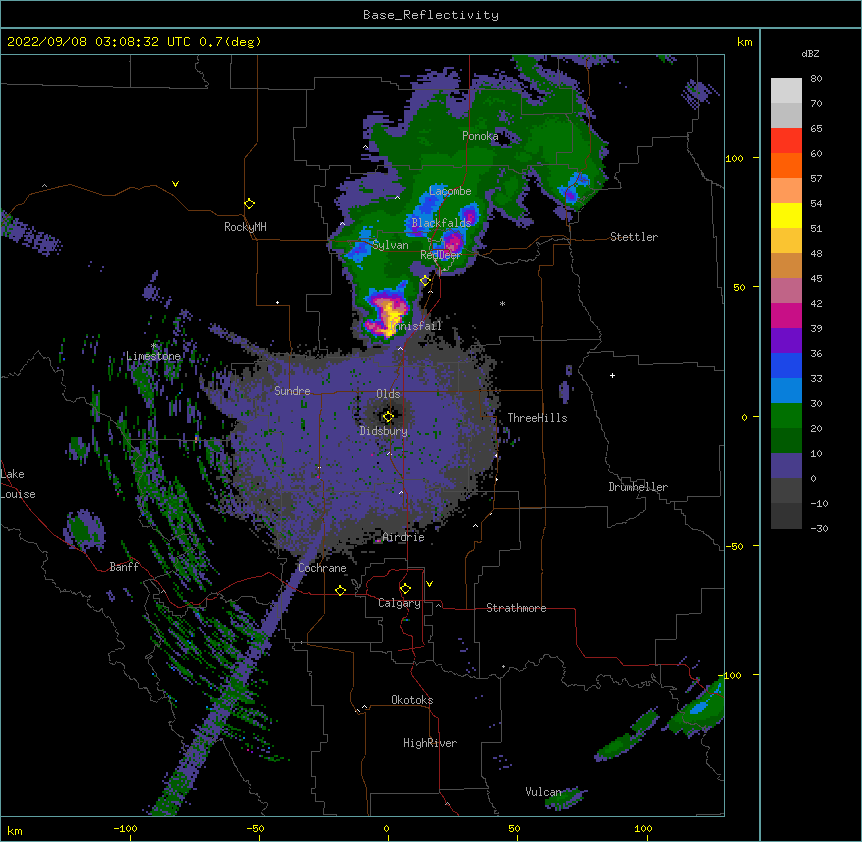Click the Limestone label
This screenshot has width=862, height=842.
tap(153, 356)
